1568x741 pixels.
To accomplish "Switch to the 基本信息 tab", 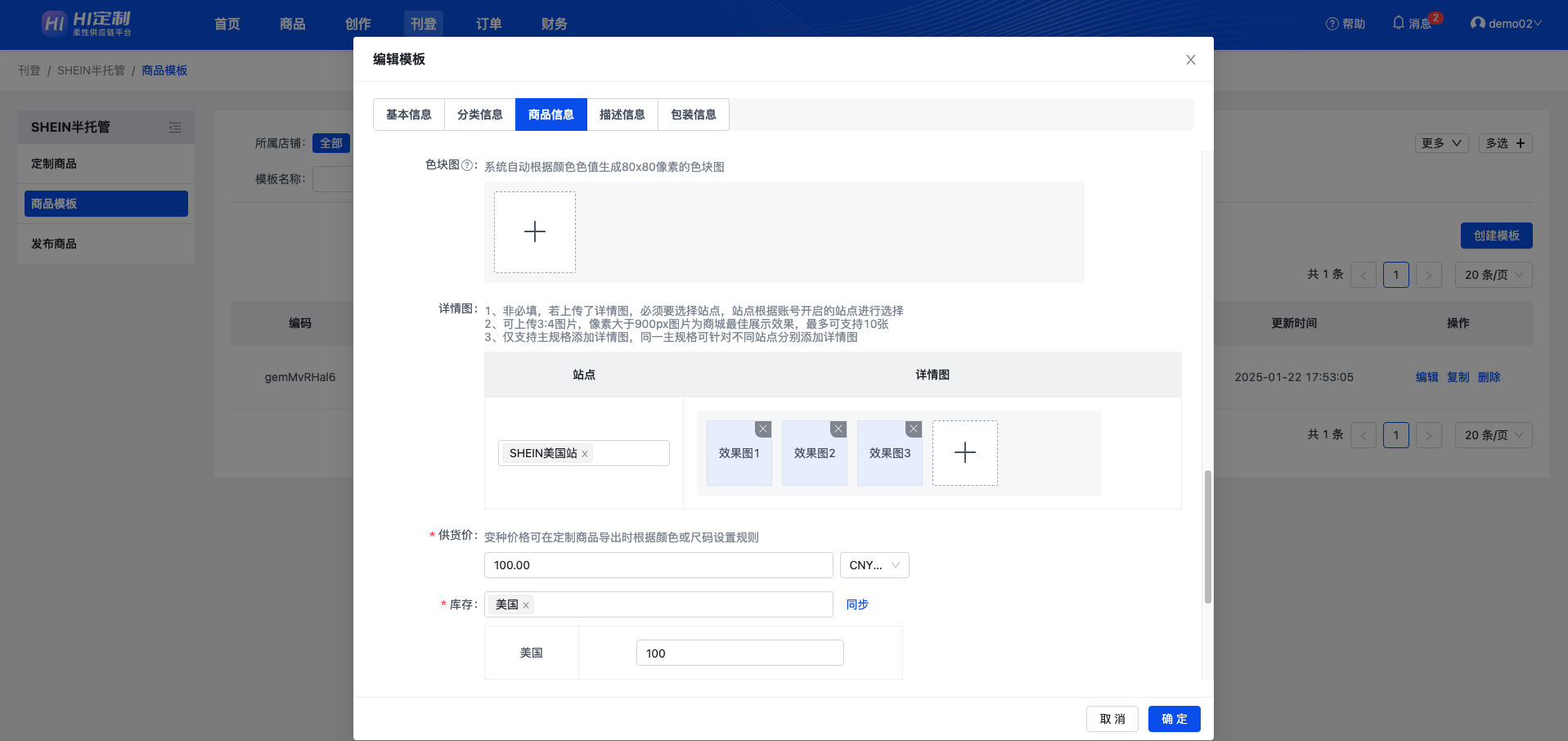I will pyautogui.click(x=409, y=115).
